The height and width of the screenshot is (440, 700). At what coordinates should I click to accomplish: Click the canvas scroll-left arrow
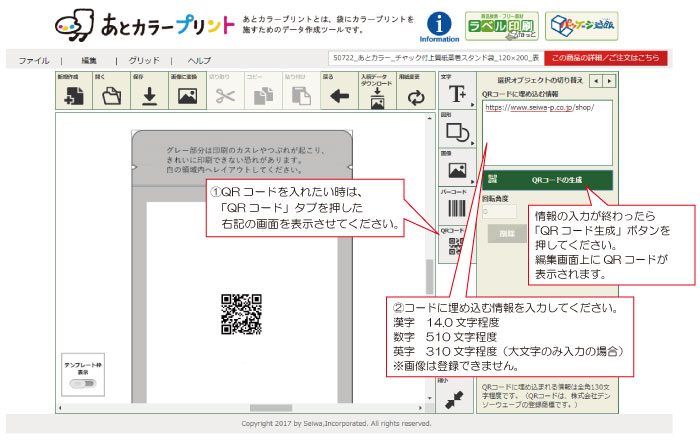point(60,408)
